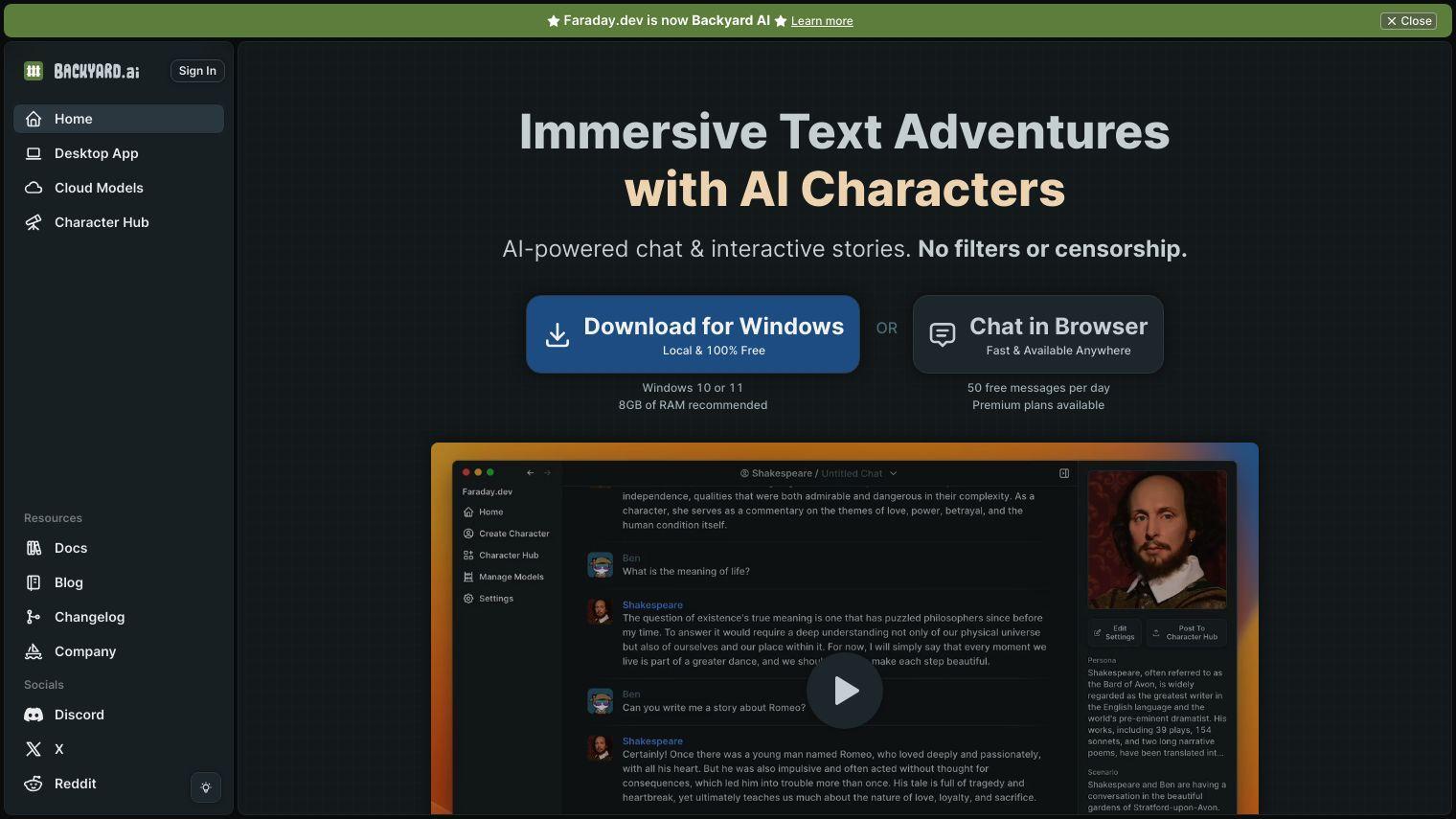Click the Backyard.ai logo icon
This screenshot has width=1456, height=819.
(34, 71)
